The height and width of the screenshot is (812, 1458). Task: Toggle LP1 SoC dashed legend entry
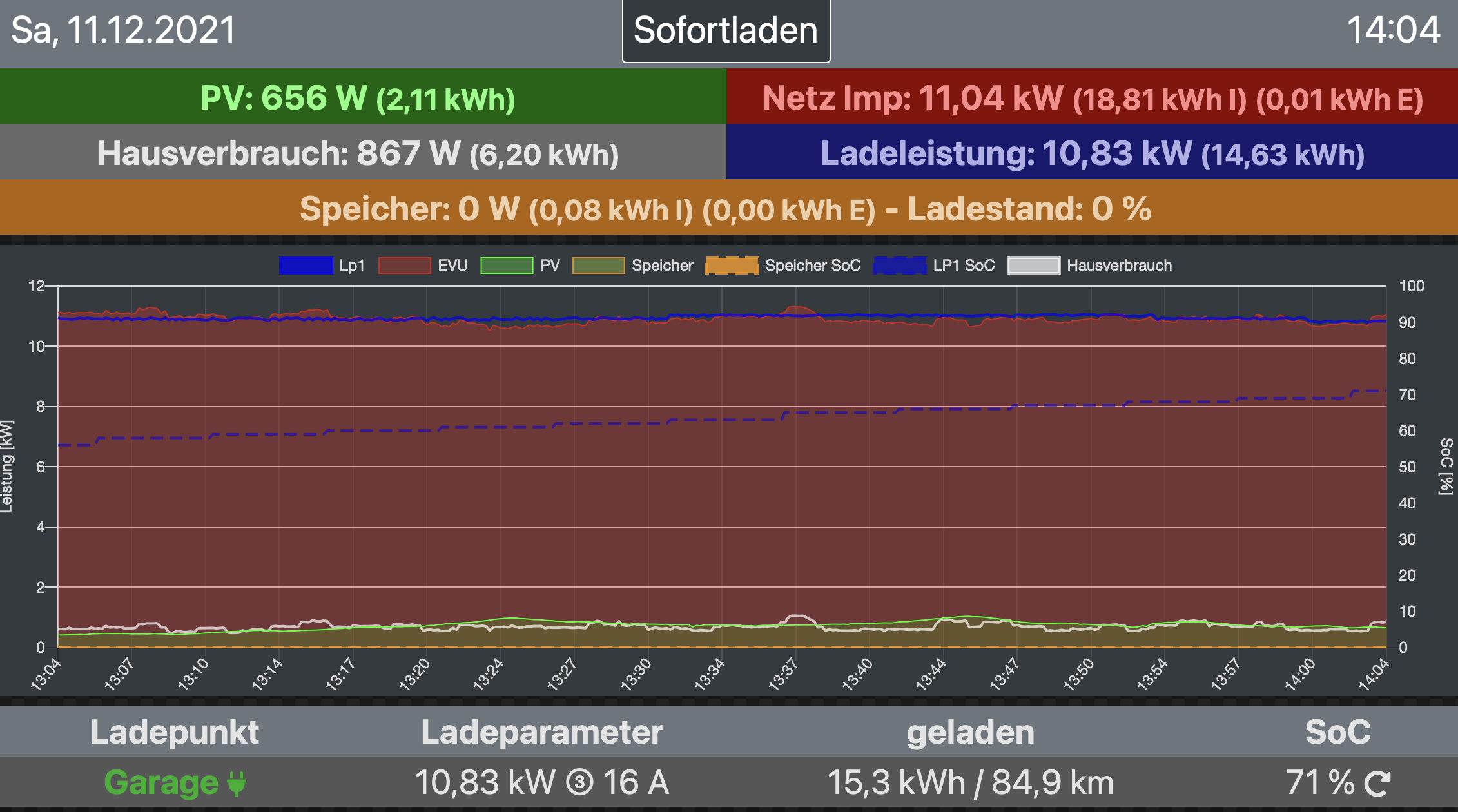[900, 266]
